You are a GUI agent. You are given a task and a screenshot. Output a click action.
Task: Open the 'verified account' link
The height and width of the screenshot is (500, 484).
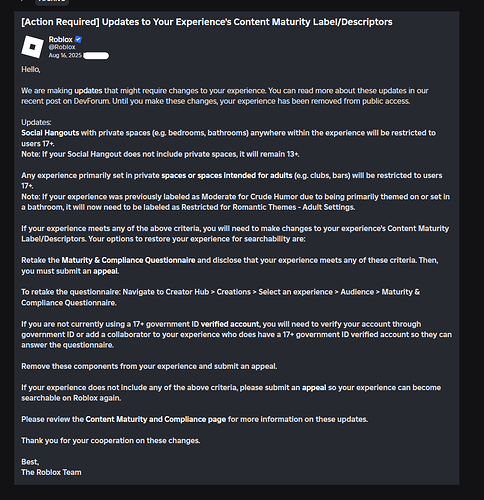pos(230,324)
